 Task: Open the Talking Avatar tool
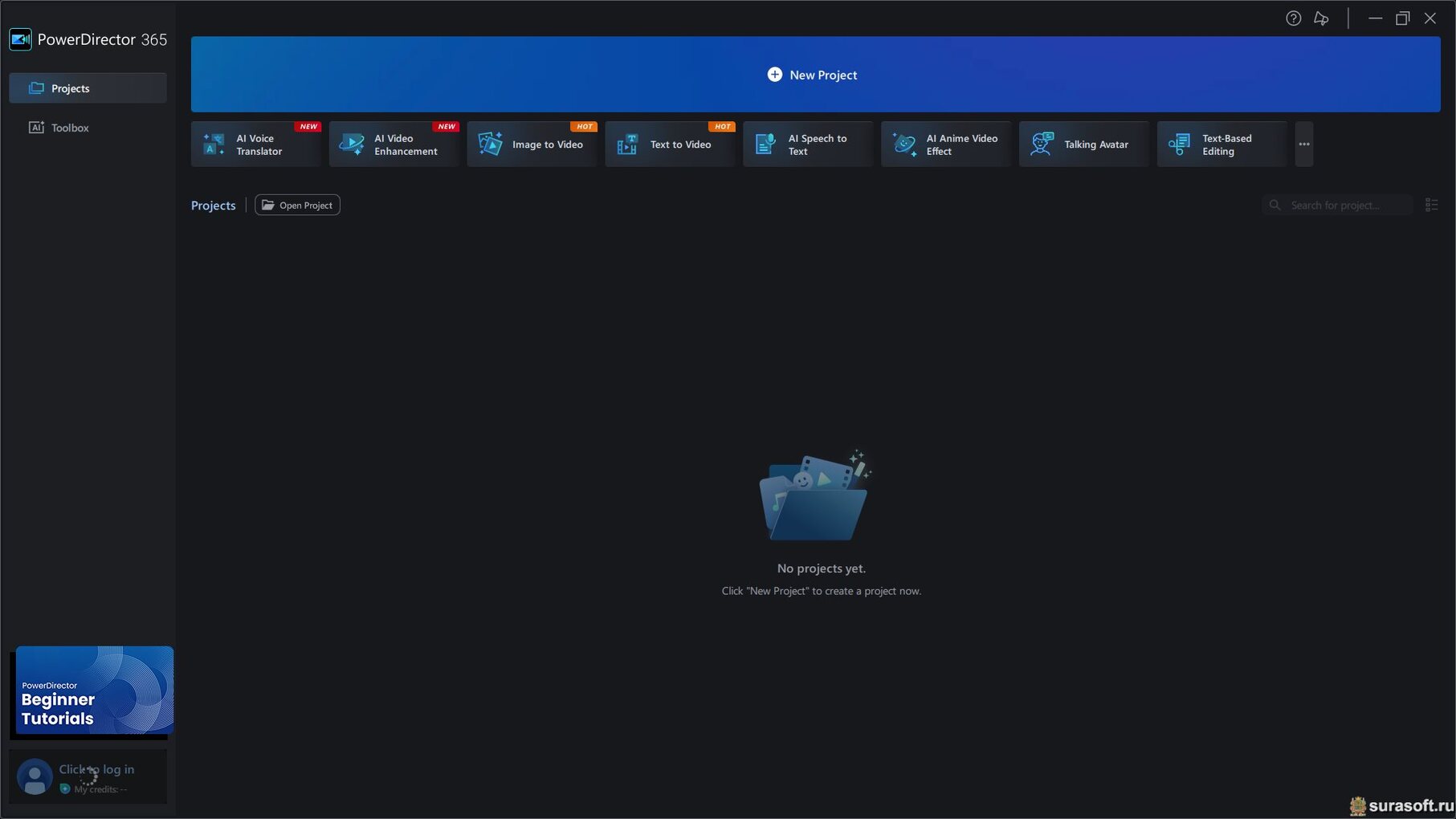1084,145
